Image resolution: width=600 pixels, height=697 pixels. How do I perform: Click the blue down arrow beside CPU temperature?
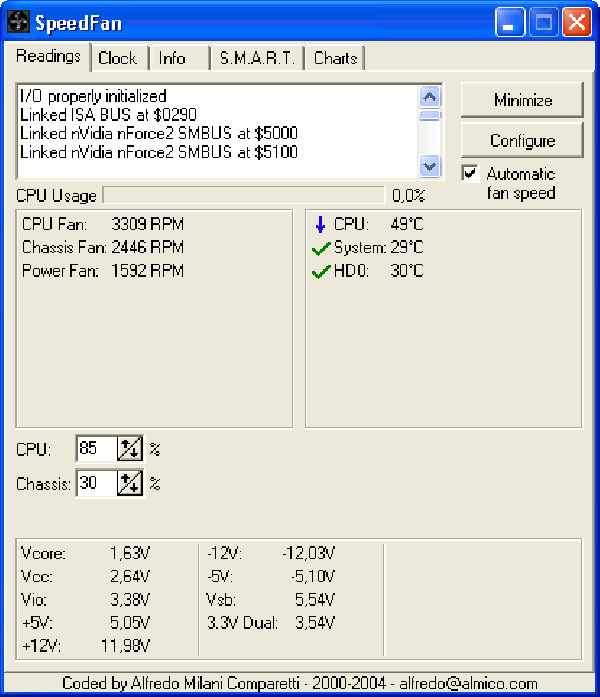pos(320,224)
